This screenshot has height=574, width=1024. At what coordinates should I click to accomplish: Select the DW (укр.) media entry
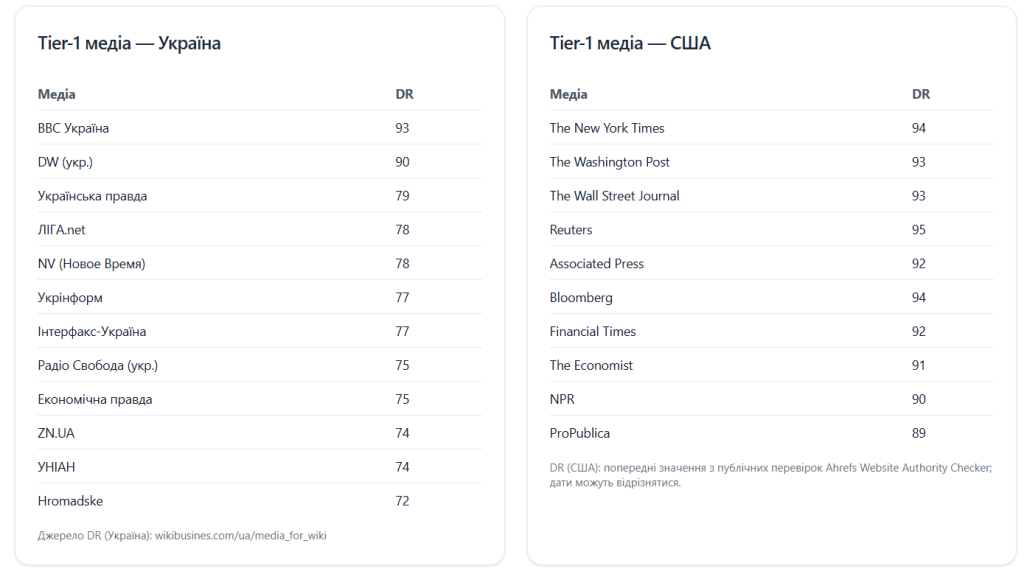[x=65, y=162]
